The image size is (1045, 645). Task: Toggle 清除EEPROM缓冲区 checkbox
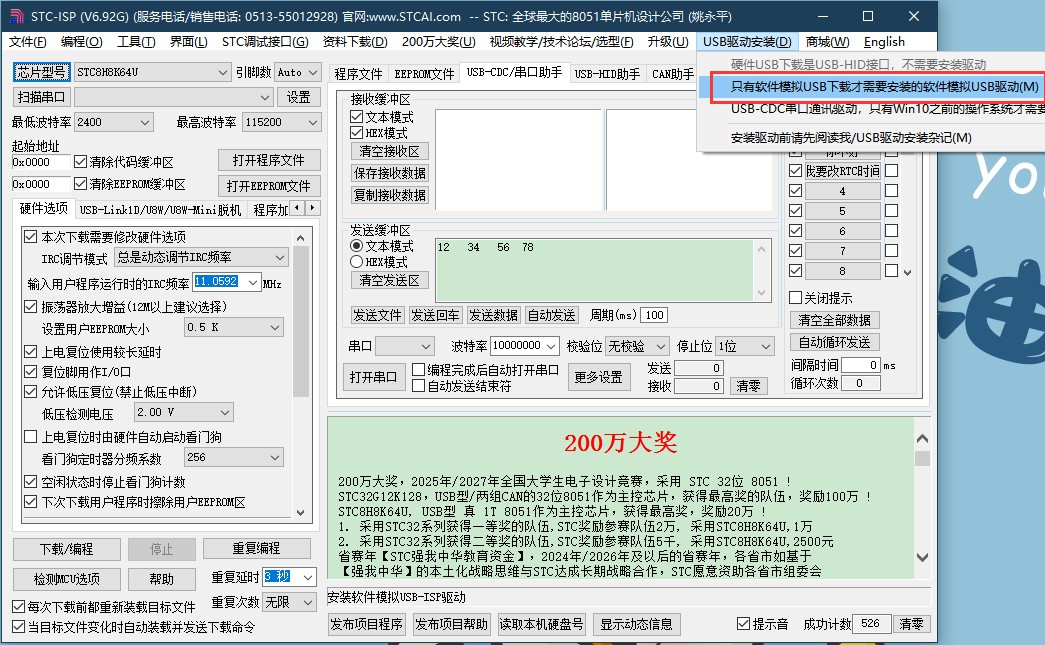81,183
